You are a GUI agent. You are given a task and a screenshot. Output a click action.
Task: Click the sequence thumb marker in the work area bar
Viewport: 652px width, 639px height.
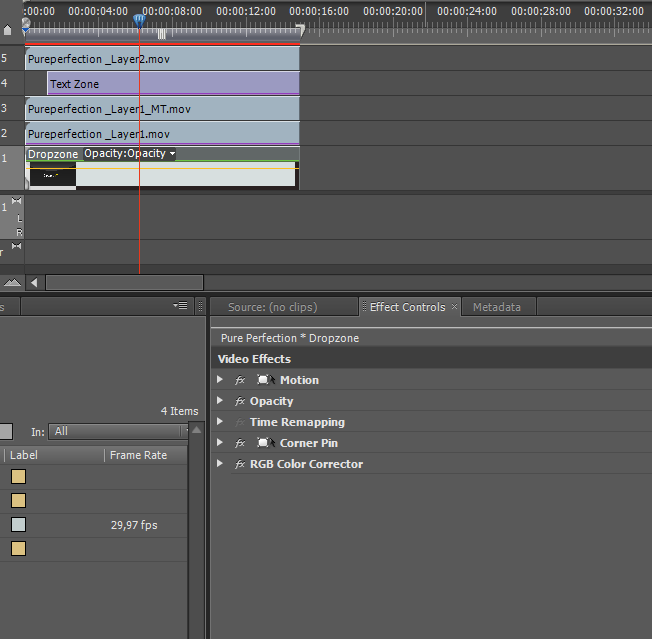[x=162, y=35]
